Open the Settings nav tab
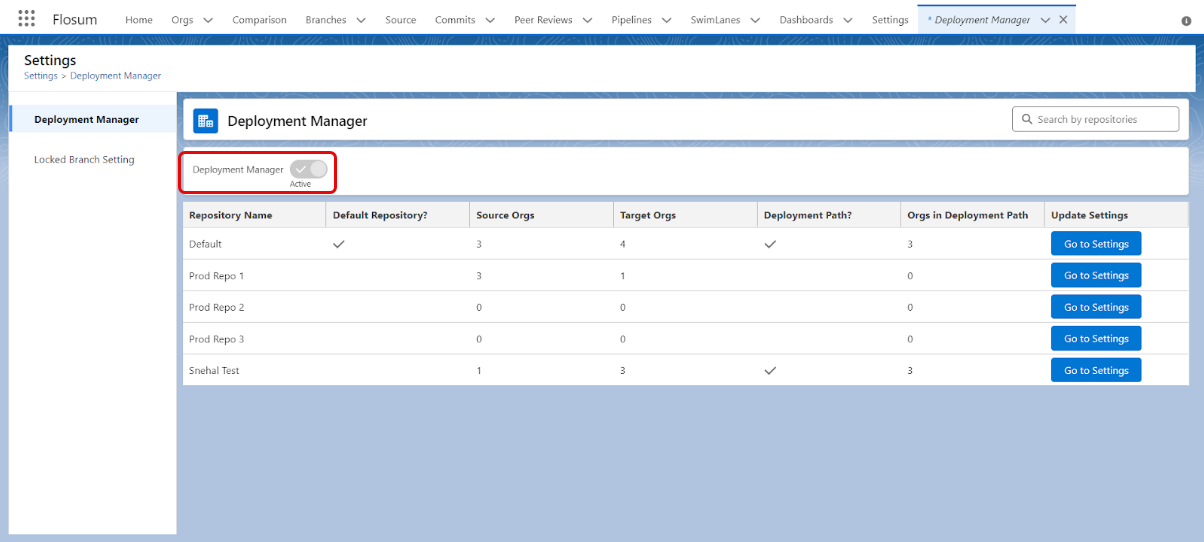 pos(890,20)
